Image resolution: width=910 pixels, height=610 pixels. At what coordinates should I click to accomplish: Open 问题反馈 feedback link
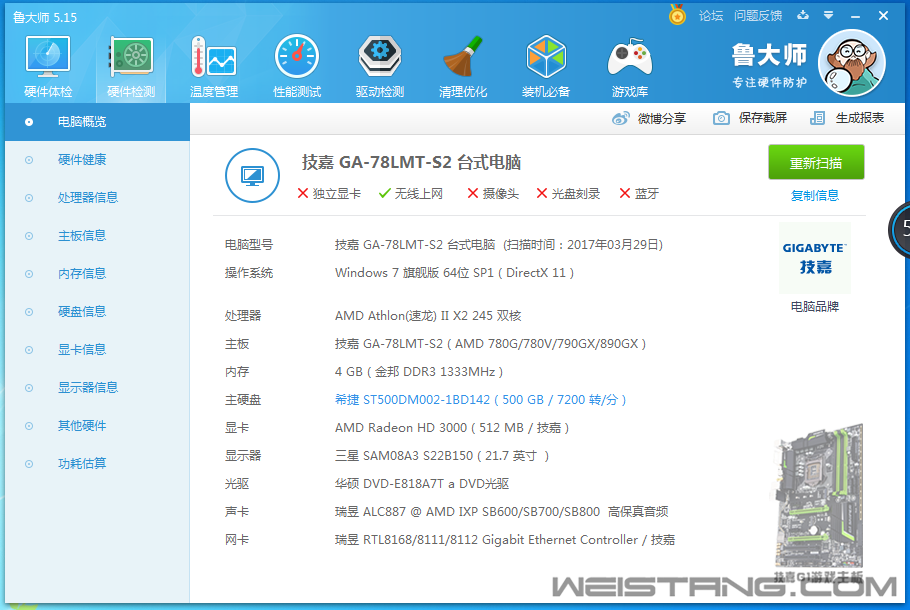pos(758,16)
